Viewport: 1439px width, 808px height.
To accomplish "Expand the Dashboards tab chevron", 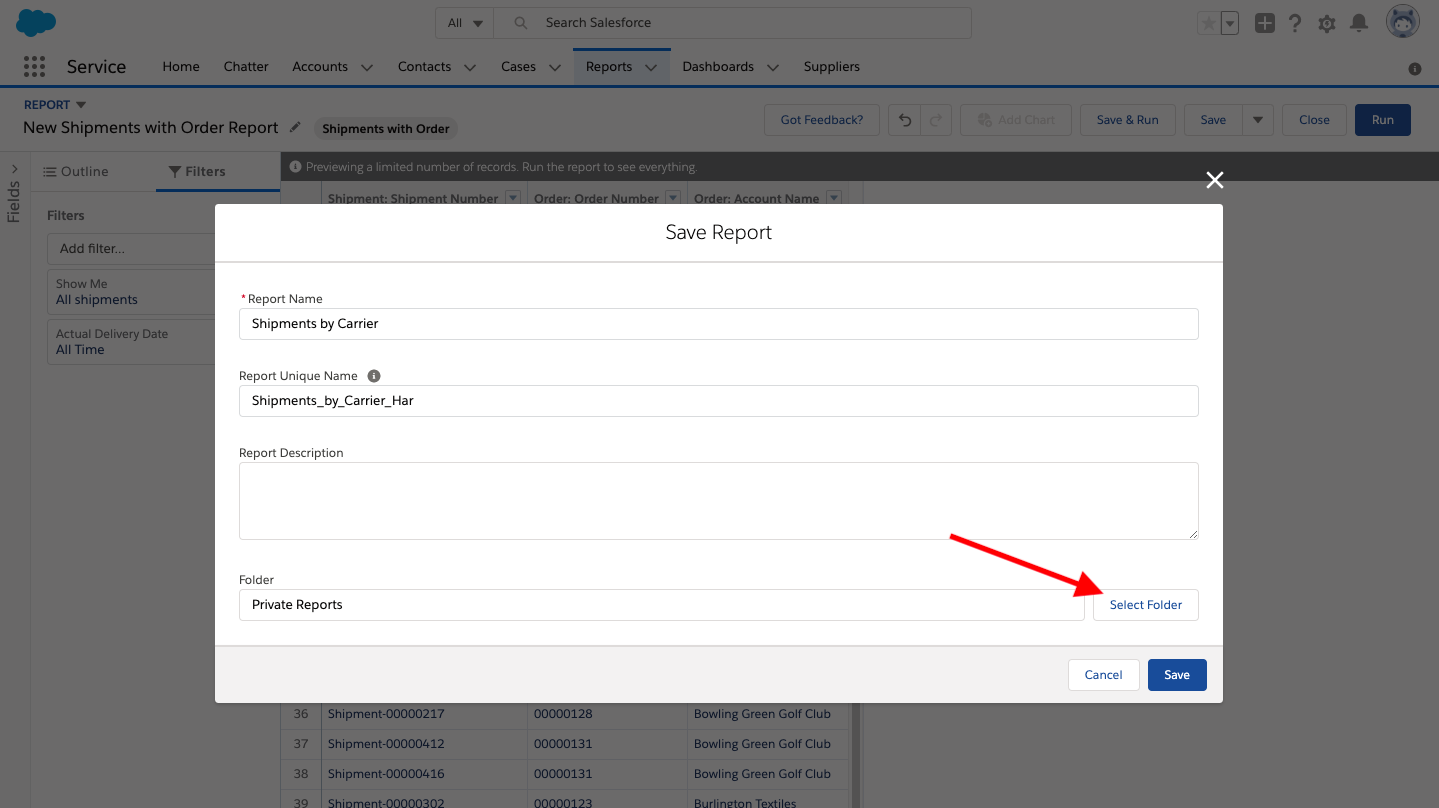I will (x=772, y=67).
